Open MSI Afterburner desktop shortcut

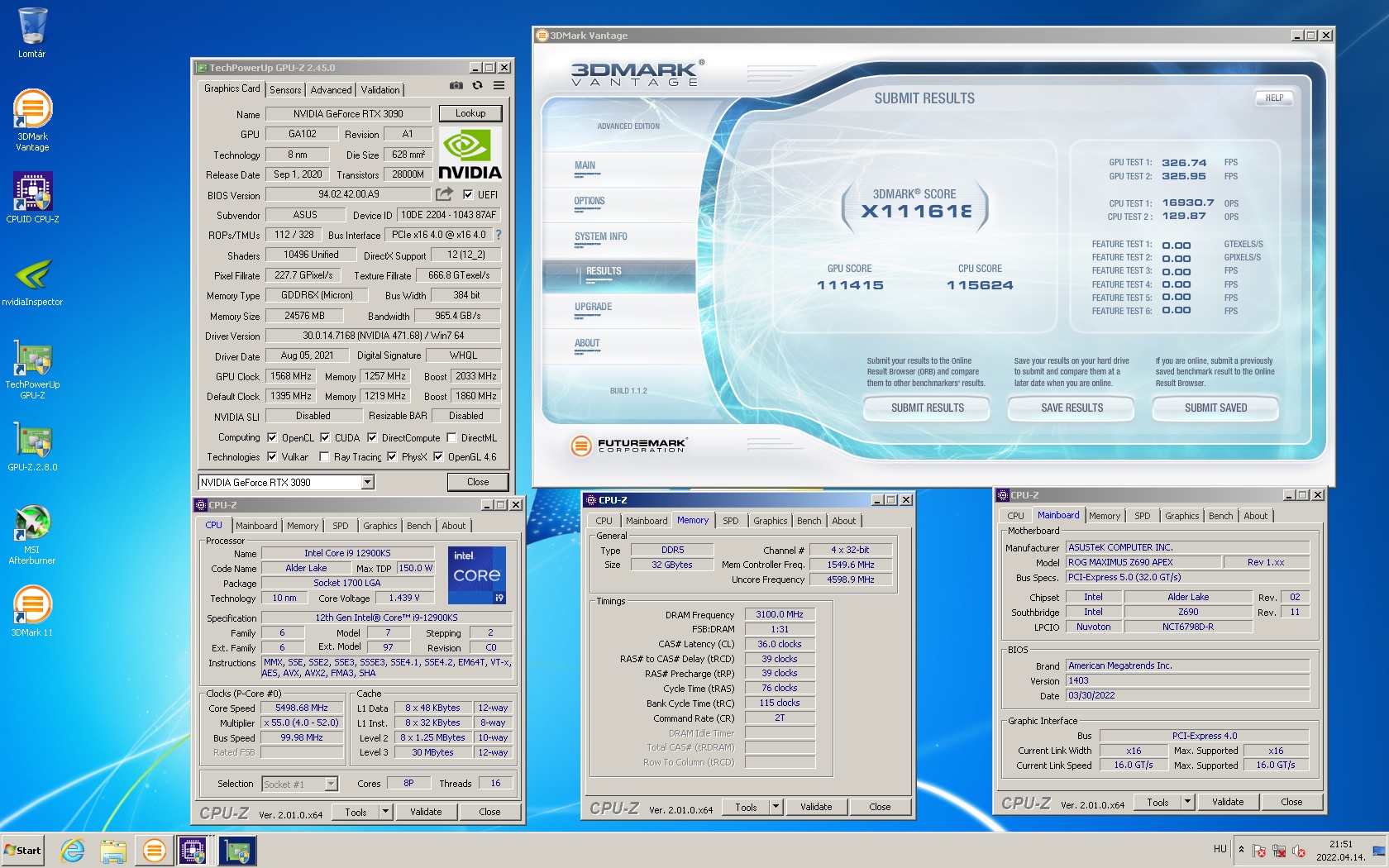click(32, 534)
